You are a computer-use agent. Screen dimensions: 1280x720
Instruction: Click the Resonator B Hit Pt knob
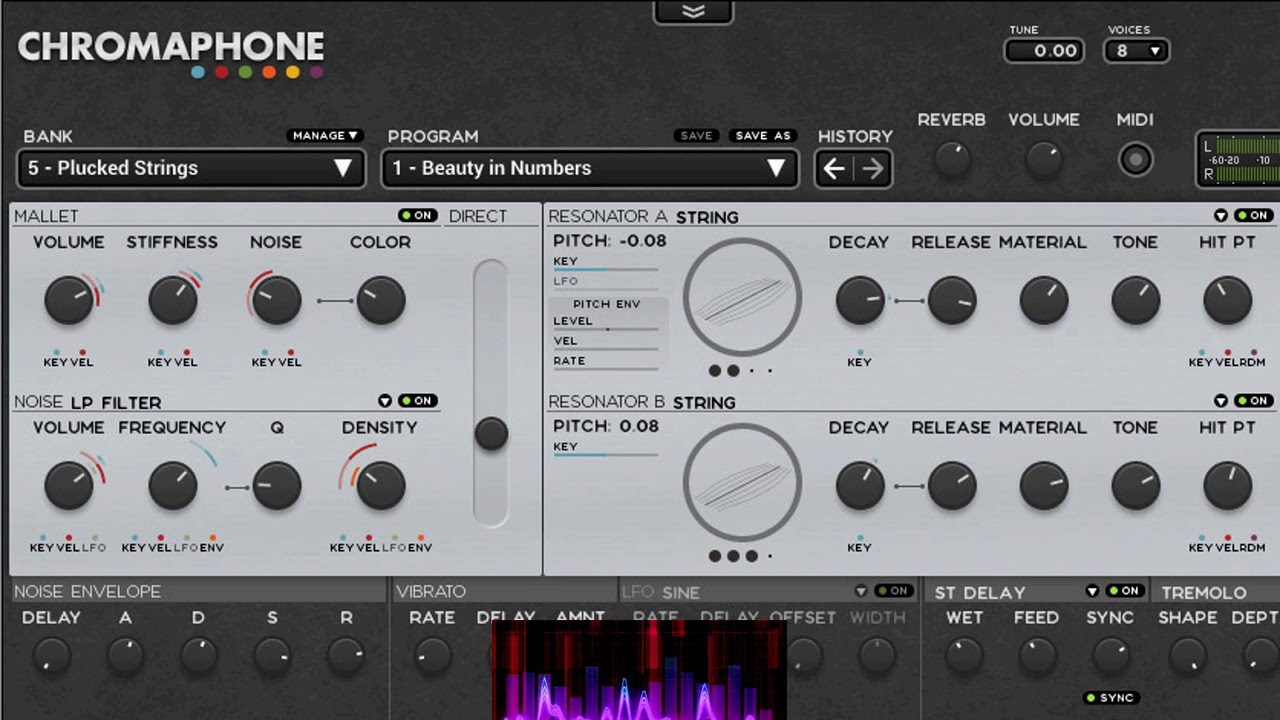[x=1228, y=486]
